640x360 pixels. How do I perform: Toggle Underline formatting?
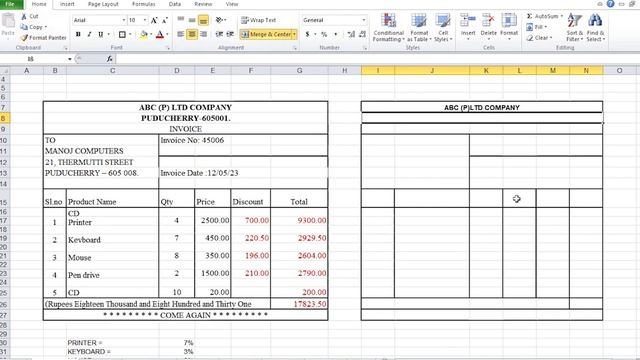point(100,34)
